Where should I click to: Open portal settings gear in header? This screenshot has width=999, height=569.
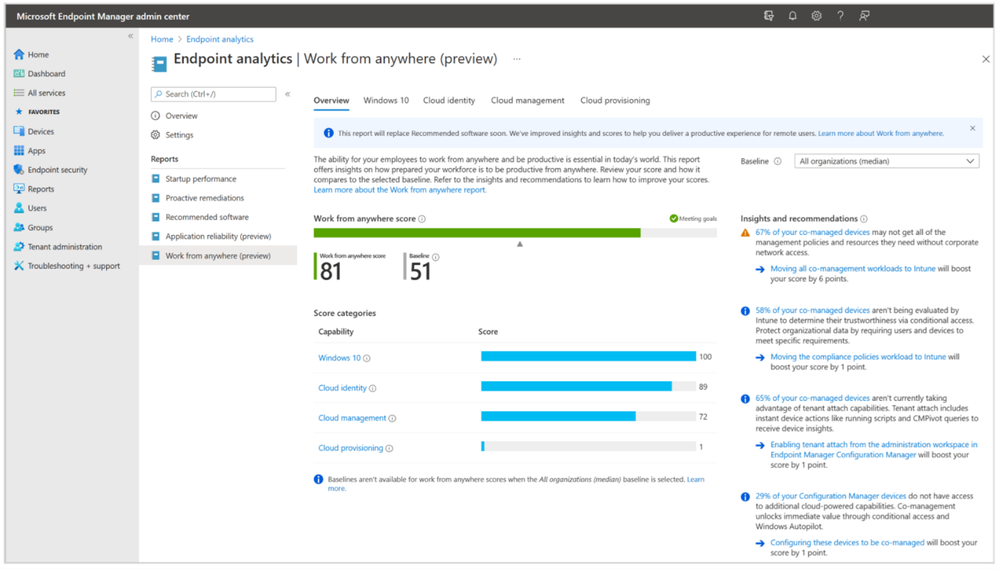tap(816, 16)
